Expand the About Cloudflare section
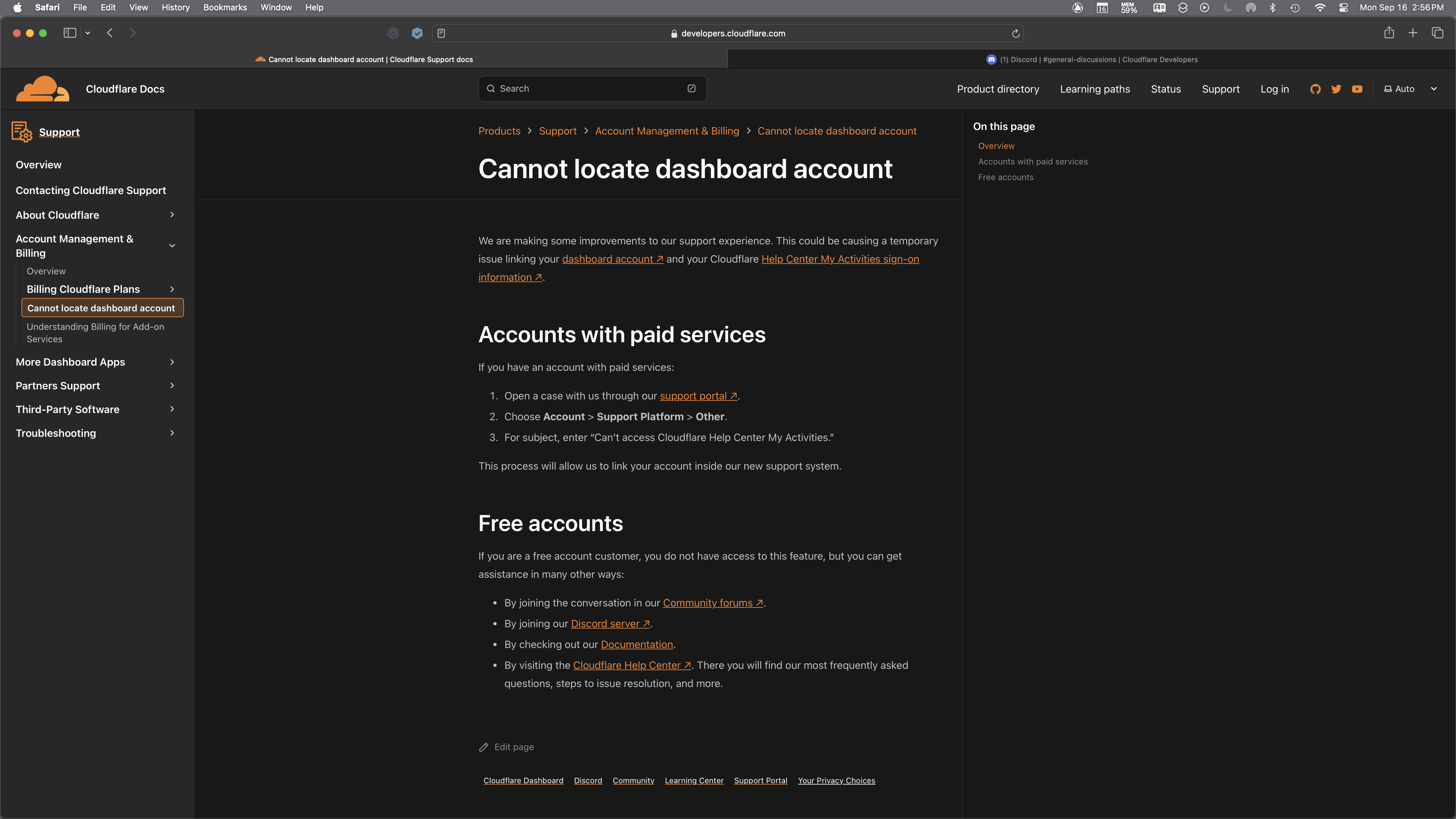 coord(172,215)
